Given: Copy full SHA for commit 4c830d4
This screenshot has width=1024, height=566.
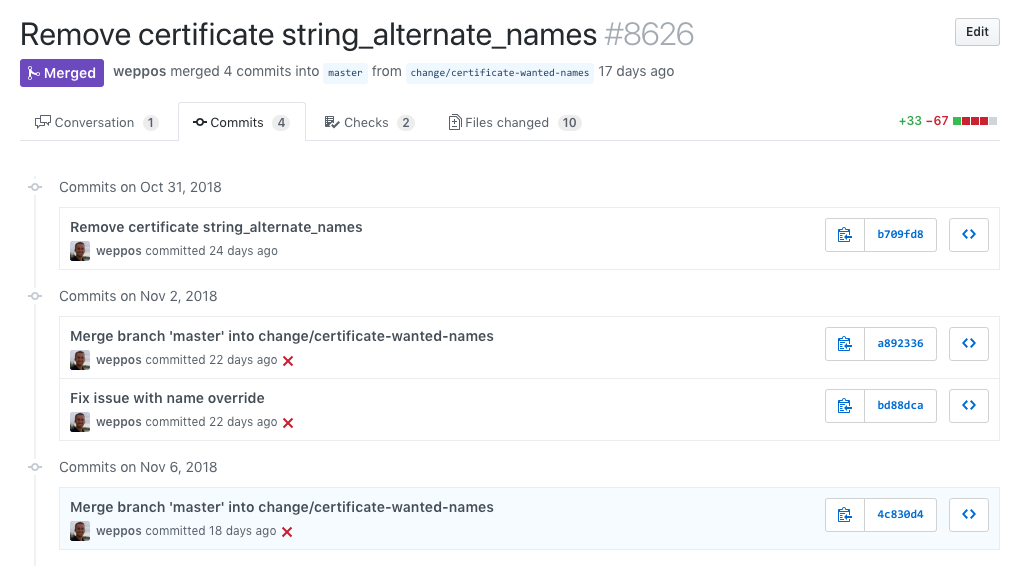Looking at the screenshot, I should pyautogui.click(x=844, y=514).
